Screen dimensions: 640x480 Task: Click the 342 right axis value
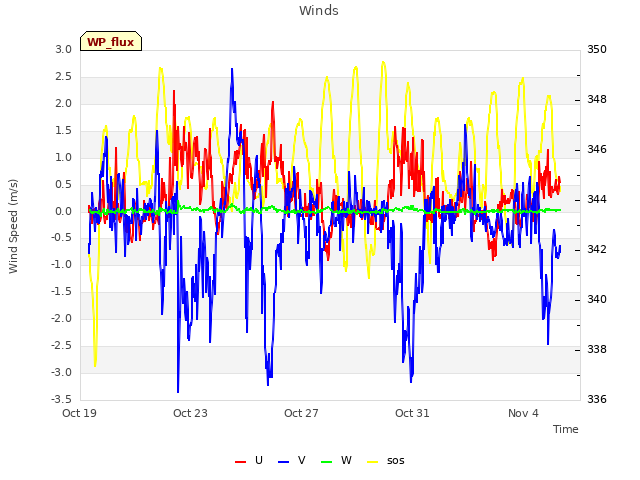pyautogui.click(x=597, y=249)
